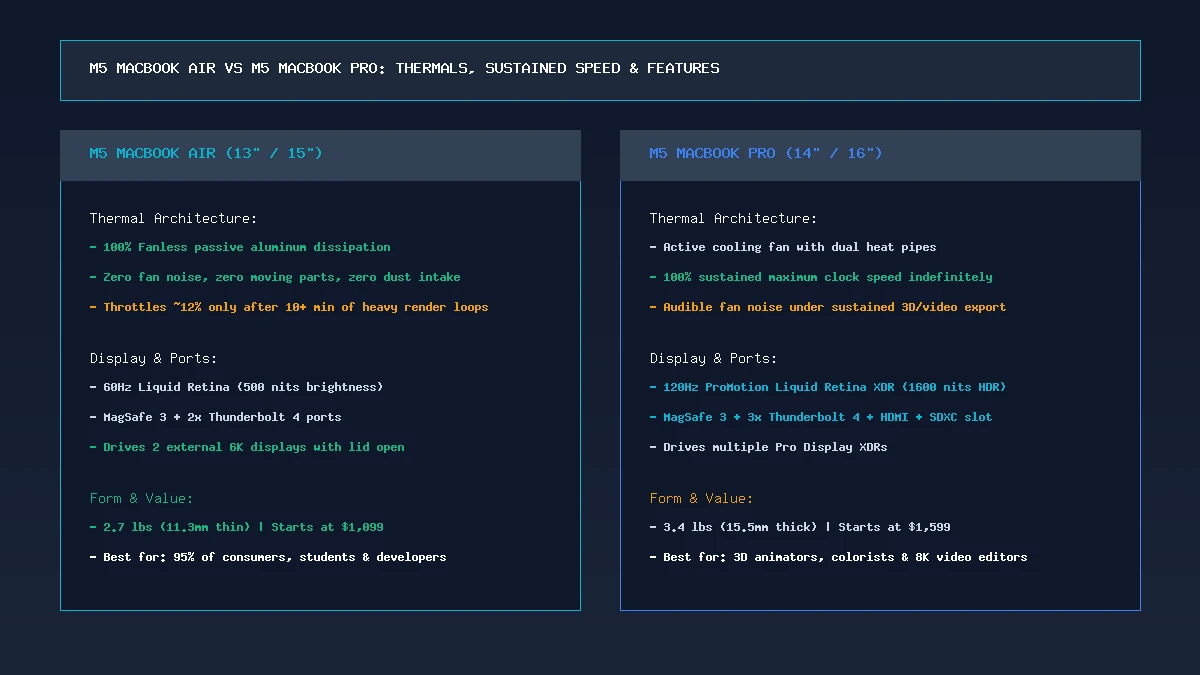This screenshot has height=675, width=1200.
Task: Click Best for 3D animators, colorists line
Action: point(838,557)
